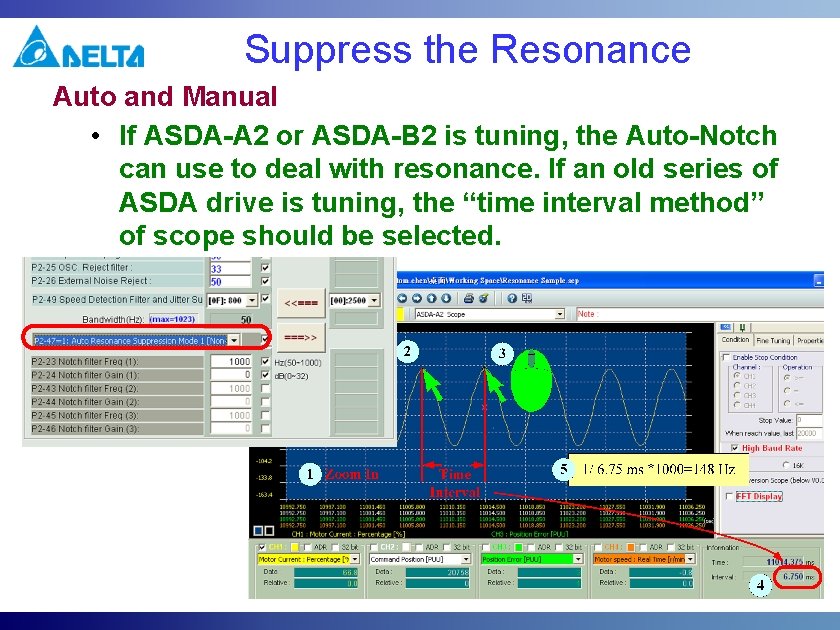Toggle the P2-26 External Noise Reject checkbox
The height and width of the screenshot is (630, 840).
click(x=265, y=281)
